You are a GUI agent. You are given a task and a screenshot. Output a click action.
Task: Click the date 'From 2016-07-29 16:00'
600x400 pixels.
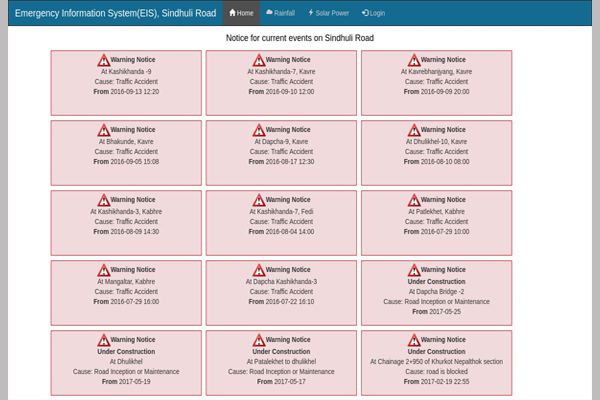[126, 302]
